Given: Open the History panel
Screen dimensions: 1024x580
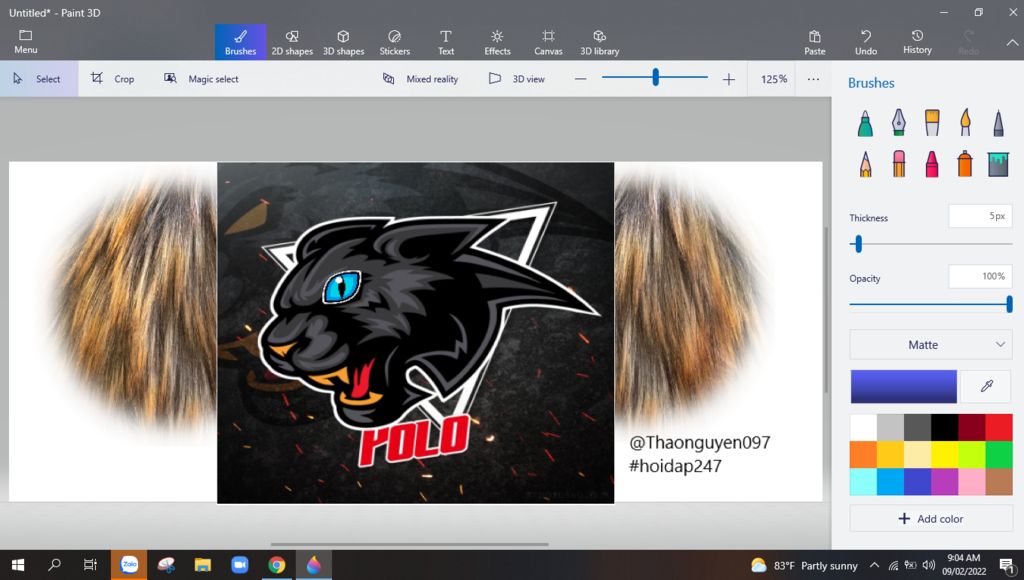Looking at the screenshot, I should 917,42.
